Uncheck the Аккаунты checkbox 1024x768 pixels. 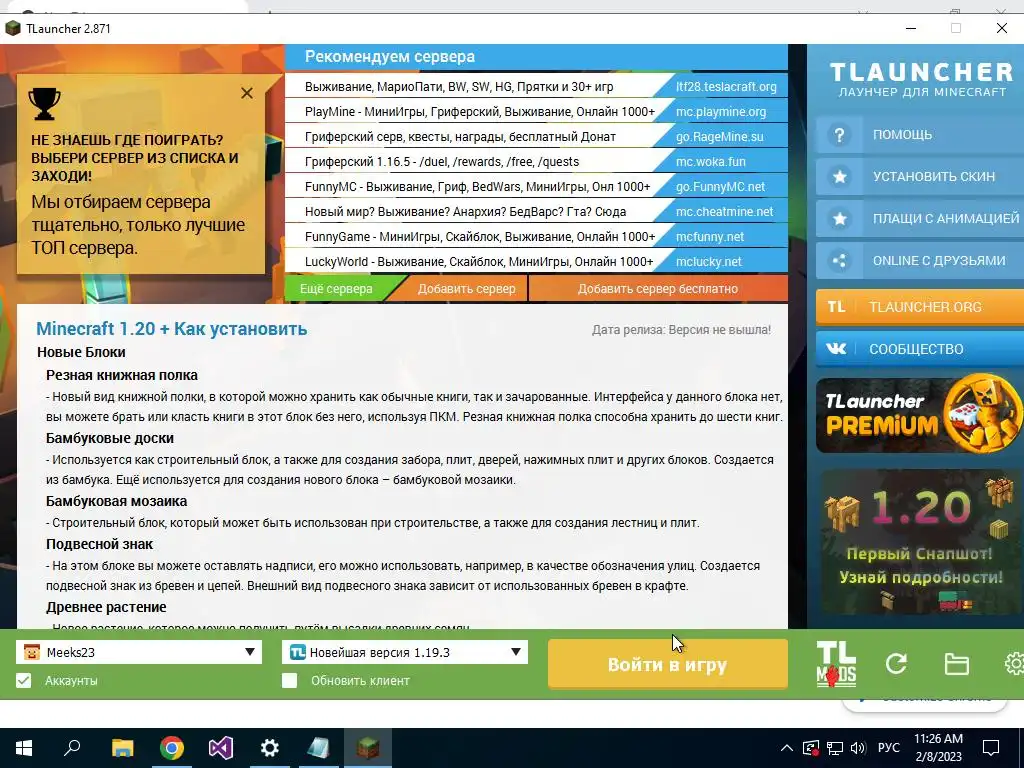24,680
